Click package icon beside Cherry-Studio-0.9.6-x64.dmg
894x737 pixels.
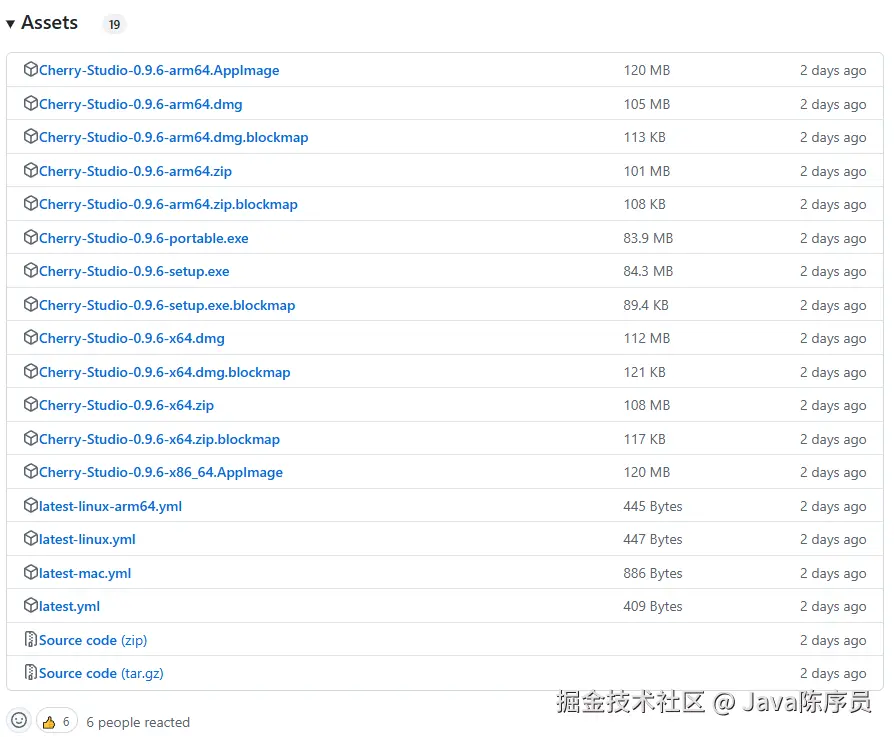pos(30,337)
